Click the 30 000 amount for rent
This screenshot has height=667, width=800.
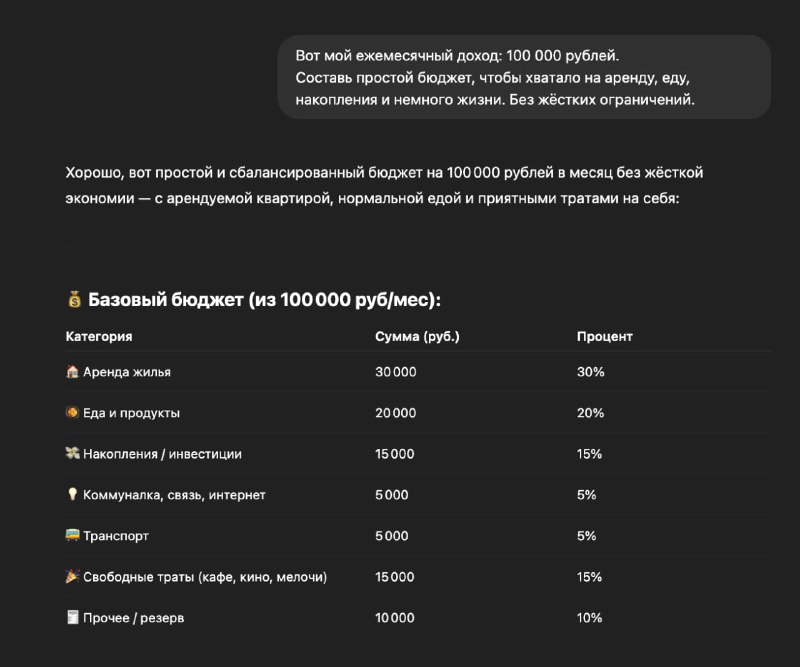pyautogui.click(x=395, y=372)
